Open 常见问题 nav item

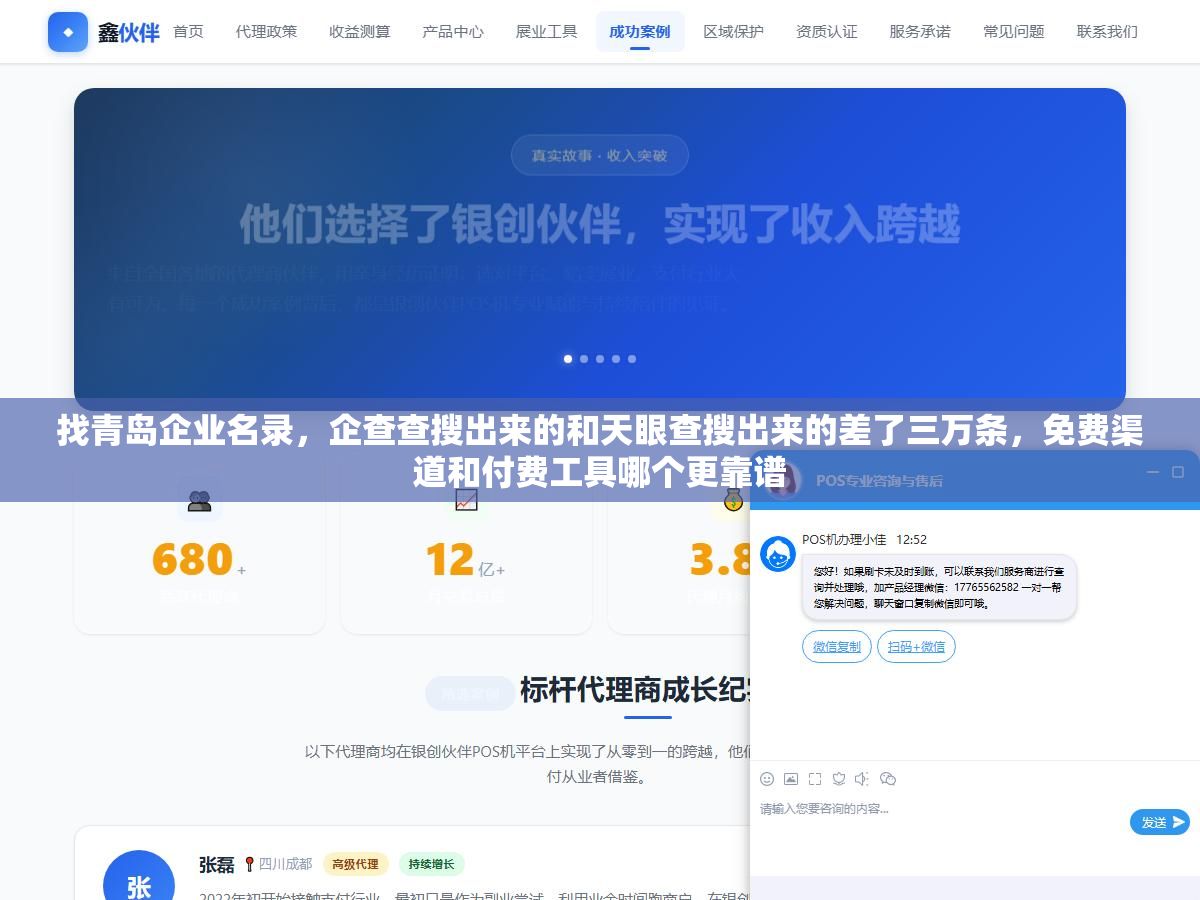tap(1014, 32)
